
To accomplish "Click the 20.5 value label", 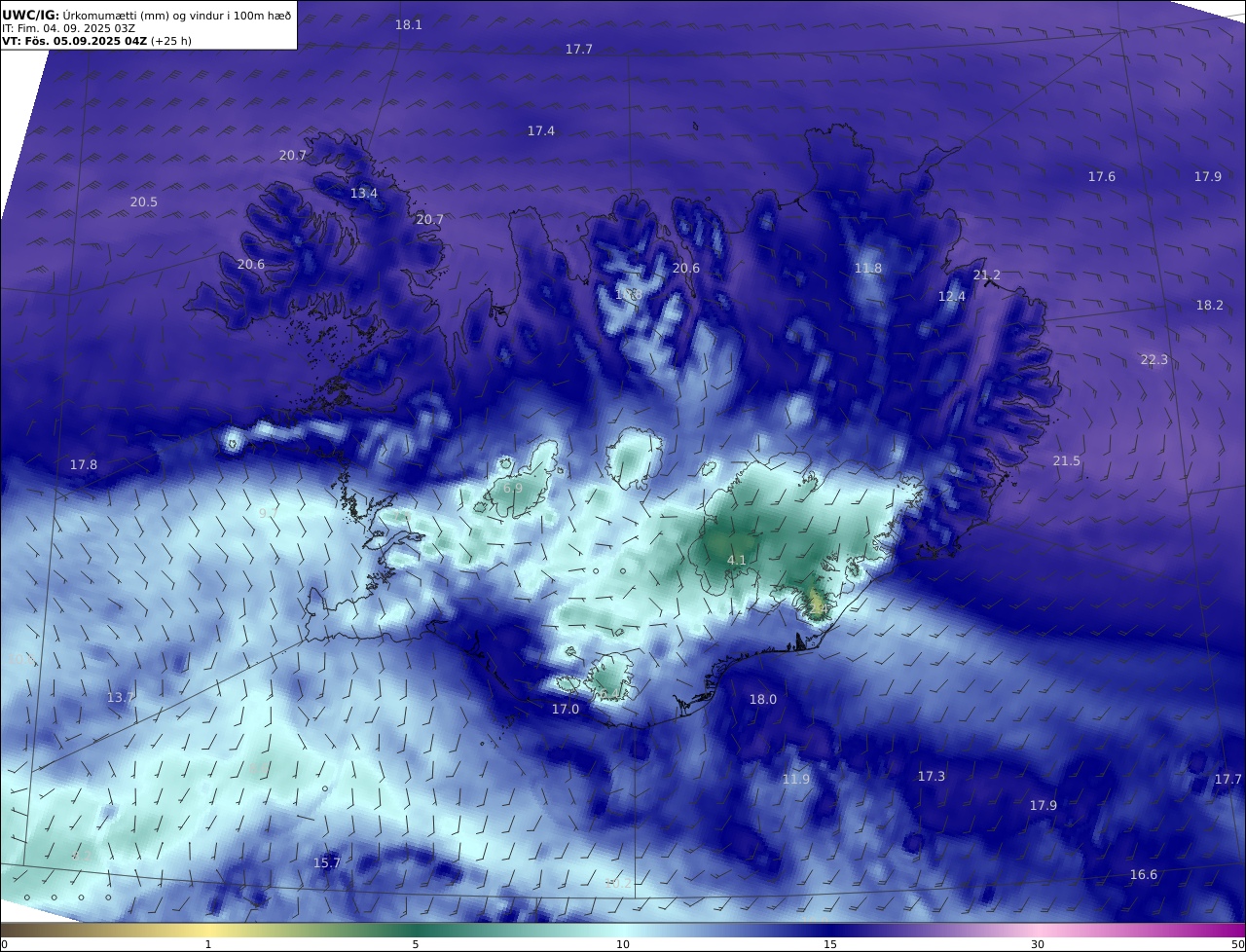I will 144,201.
